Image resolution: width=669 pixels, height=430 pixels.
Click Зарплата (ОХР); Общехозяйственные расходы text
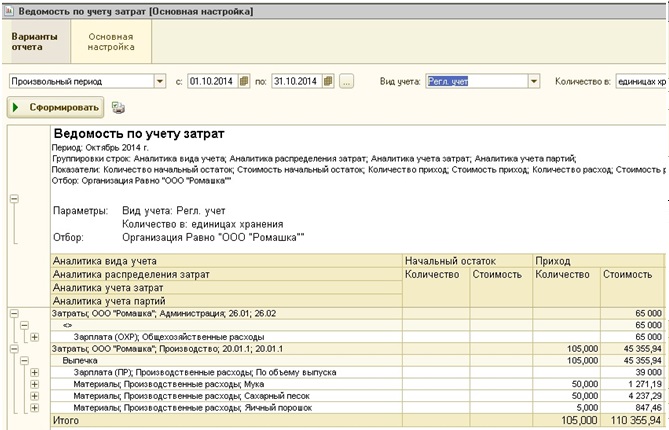pos(169,337)
